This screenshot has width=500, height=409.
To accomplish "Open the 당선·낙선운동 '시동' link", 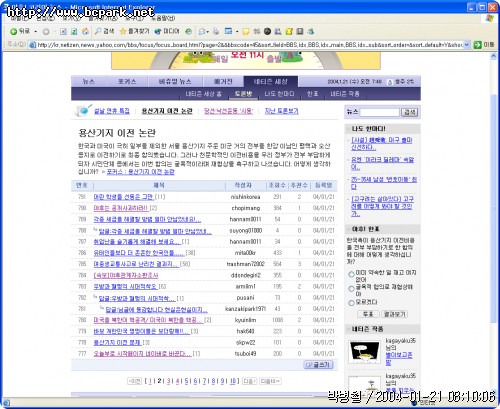I will (x=229, y=111).
